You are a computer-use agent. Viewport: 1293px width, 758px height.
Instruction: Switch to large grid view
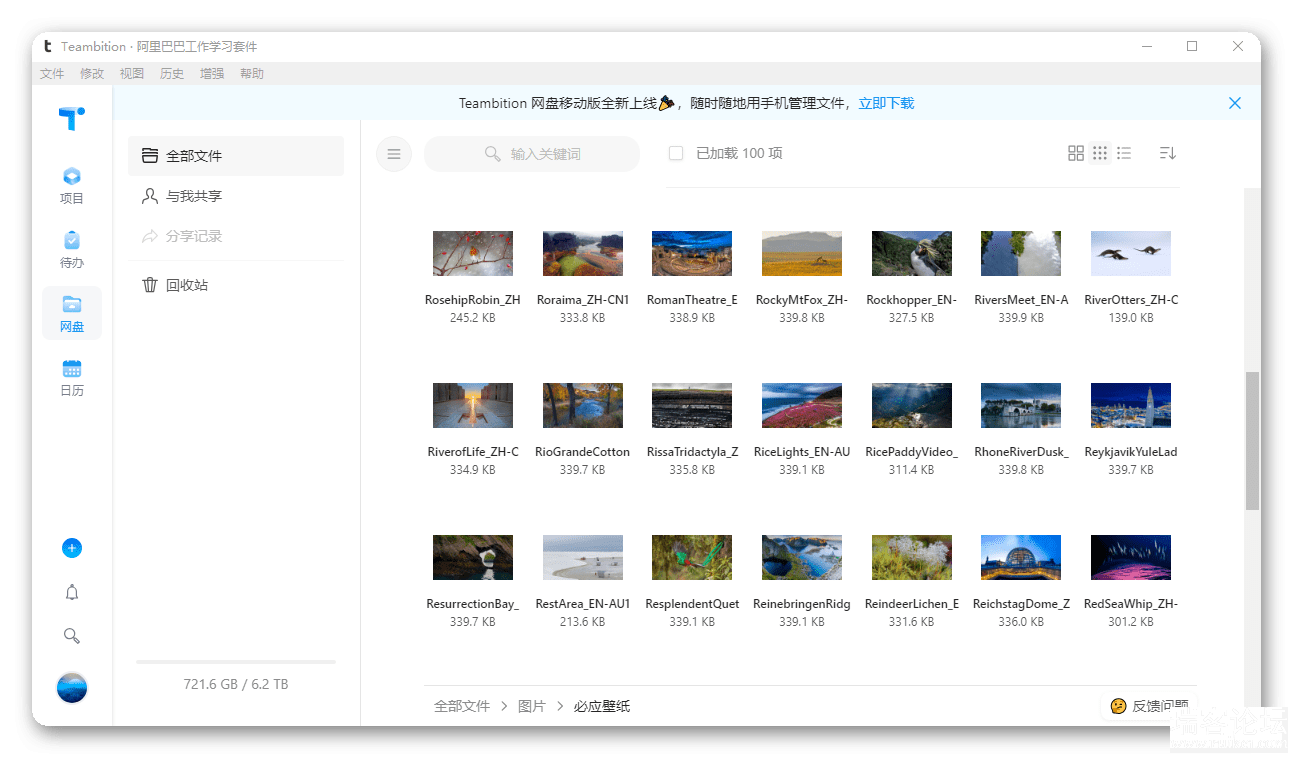(1076, 153)
